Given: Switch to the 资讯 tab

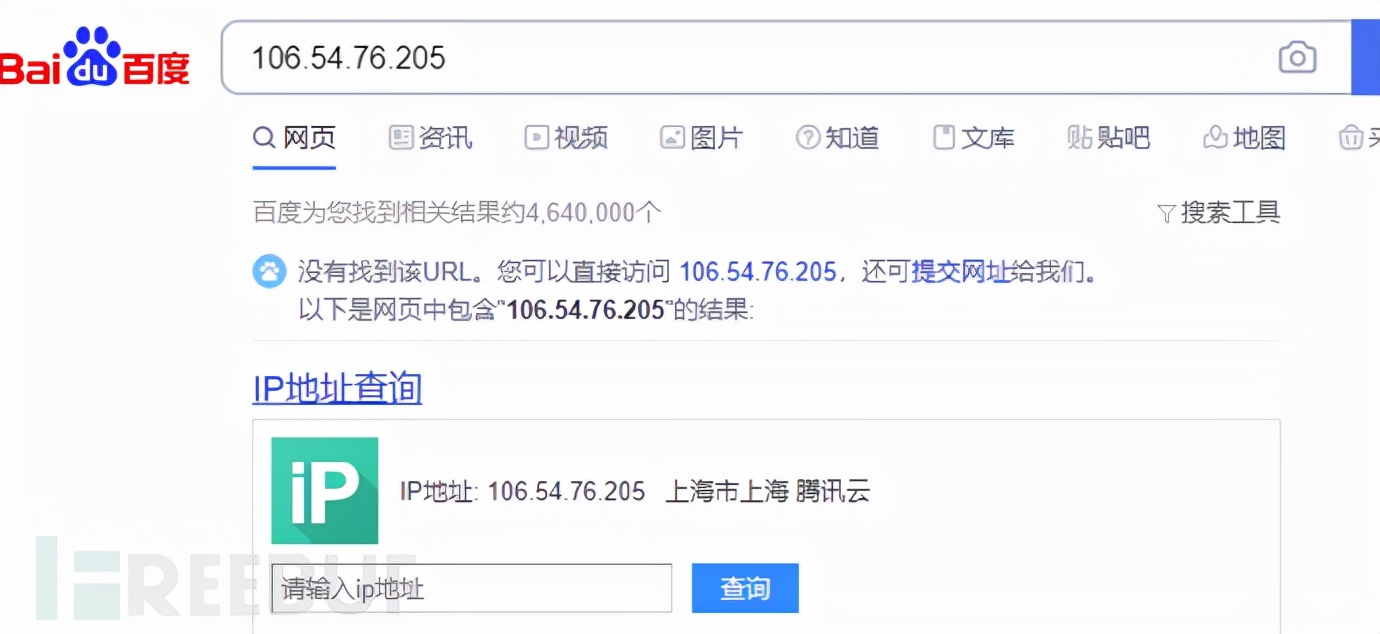Looking at the screenshot, I should point(430,138).
